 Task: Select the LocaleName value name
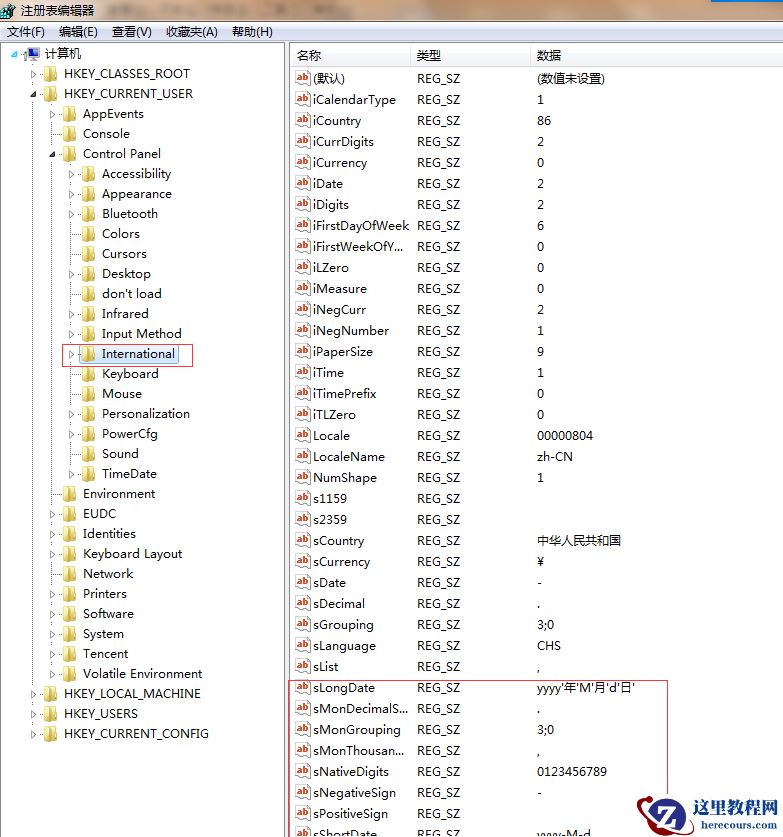[349, 457]
